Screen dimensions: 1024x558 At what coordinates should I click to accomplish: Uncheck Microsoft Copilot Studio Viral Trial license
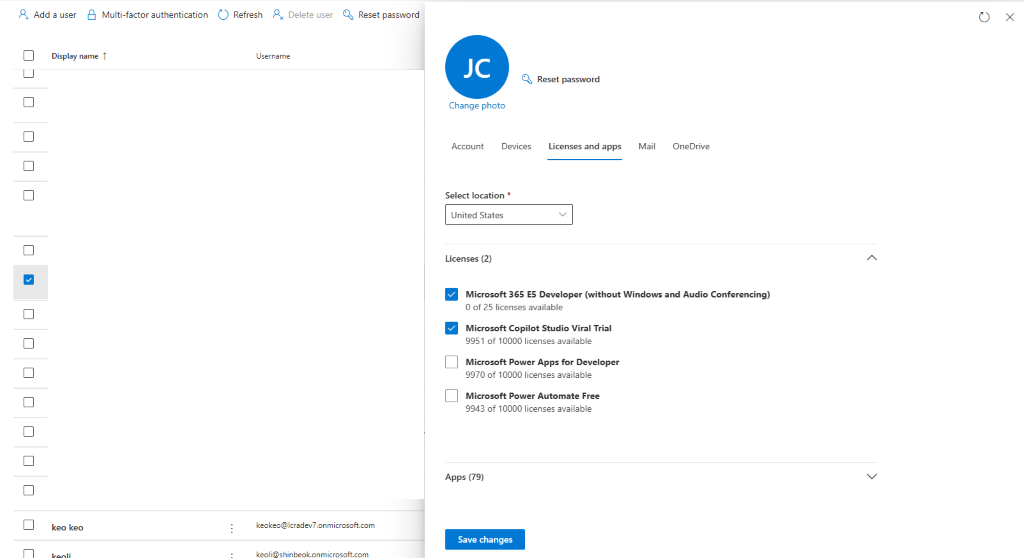pos(451,328)
